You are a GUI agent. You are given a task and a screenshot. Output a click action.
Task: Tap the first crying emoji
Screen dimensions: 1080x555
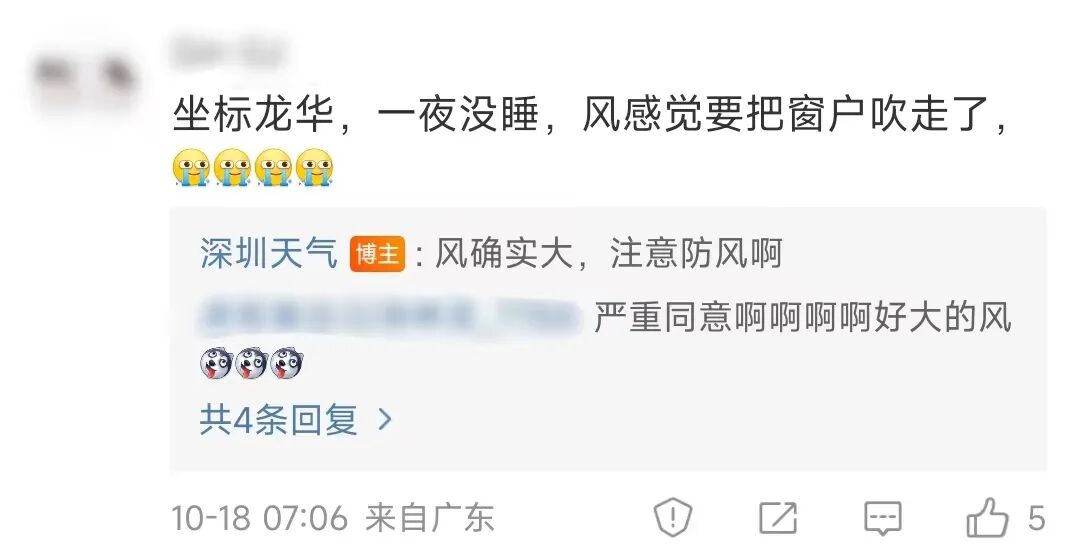click(191, 169)
